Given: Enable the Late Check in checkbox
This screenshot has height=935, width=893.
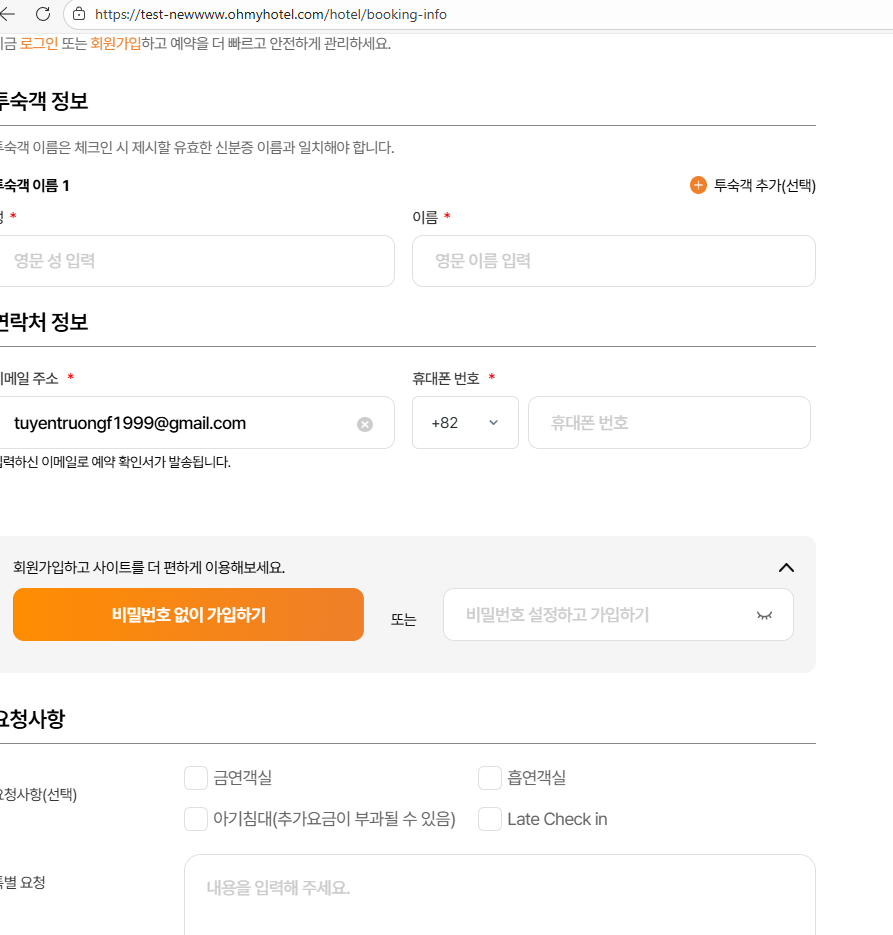Looking at the screenshot, I should 490,819.
